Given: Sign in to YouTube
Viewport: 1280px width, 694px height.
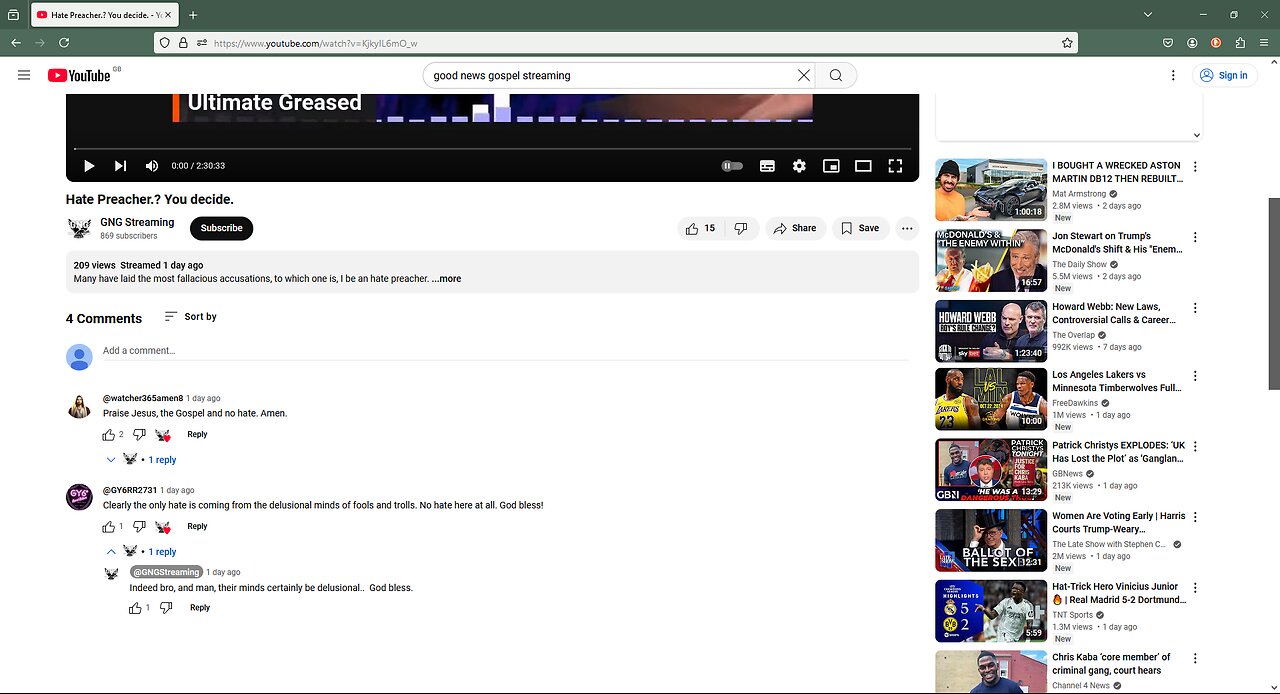Looking at the screenshot, I should click(1224, 75).
